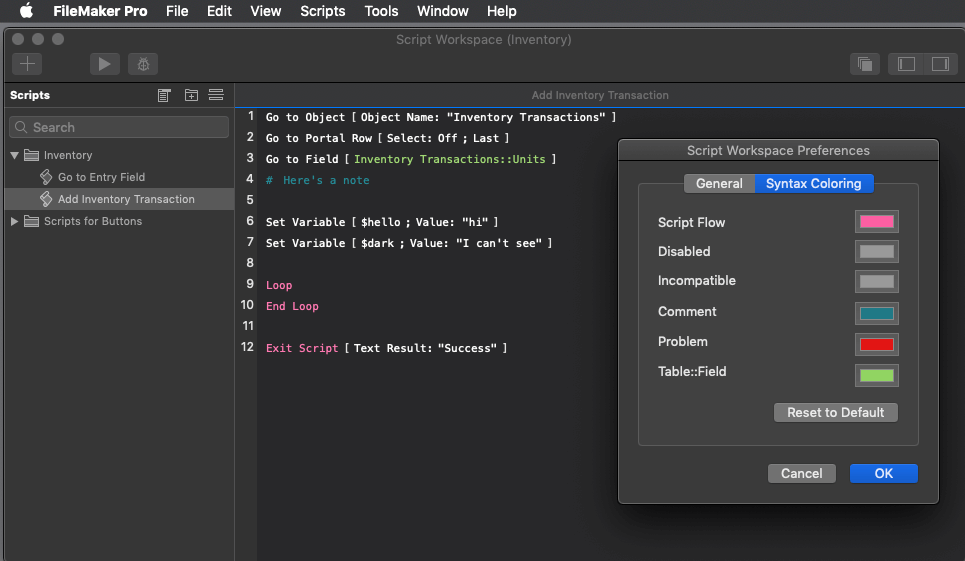Click the Exit Script step line
The image size is (965, 561).
386,348
